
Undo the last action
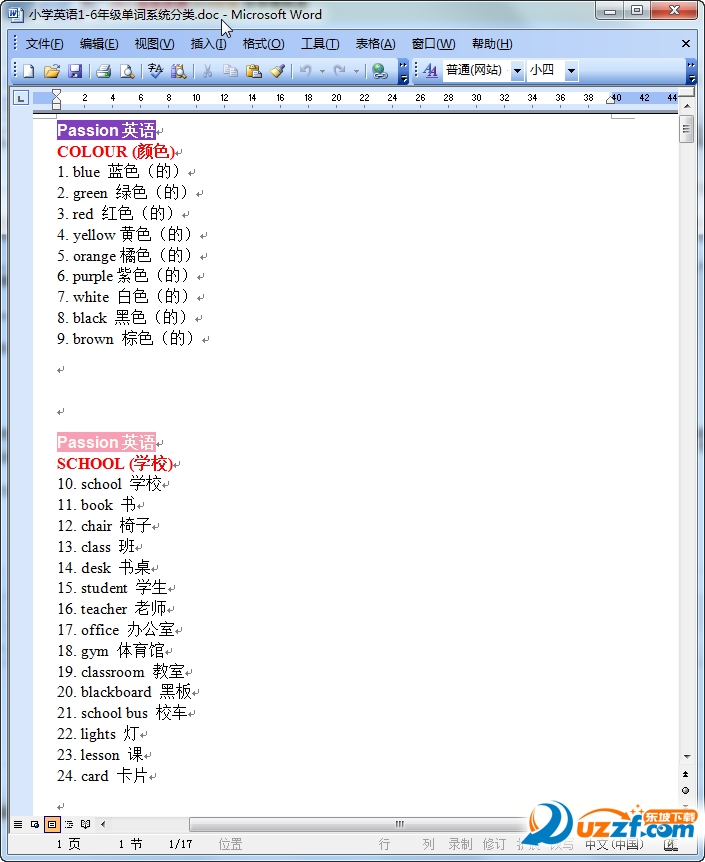coord(306,71)
